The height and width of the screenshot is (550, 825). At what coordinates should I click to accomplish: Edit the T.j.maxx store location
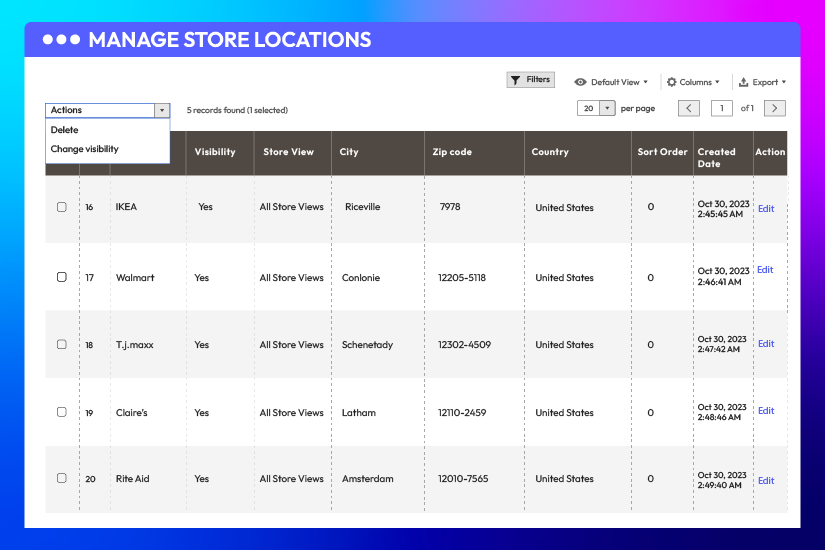tap(766, 344)
